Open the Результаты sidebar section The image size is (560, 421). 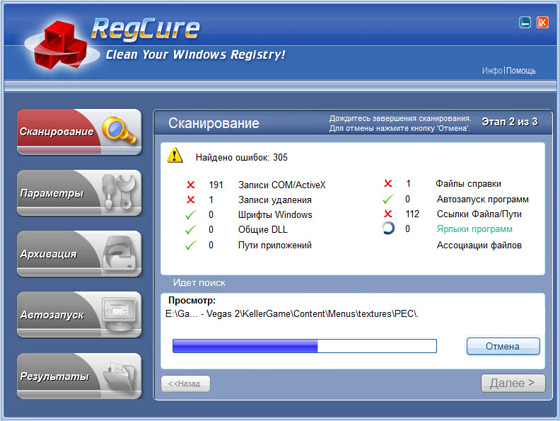79,376
